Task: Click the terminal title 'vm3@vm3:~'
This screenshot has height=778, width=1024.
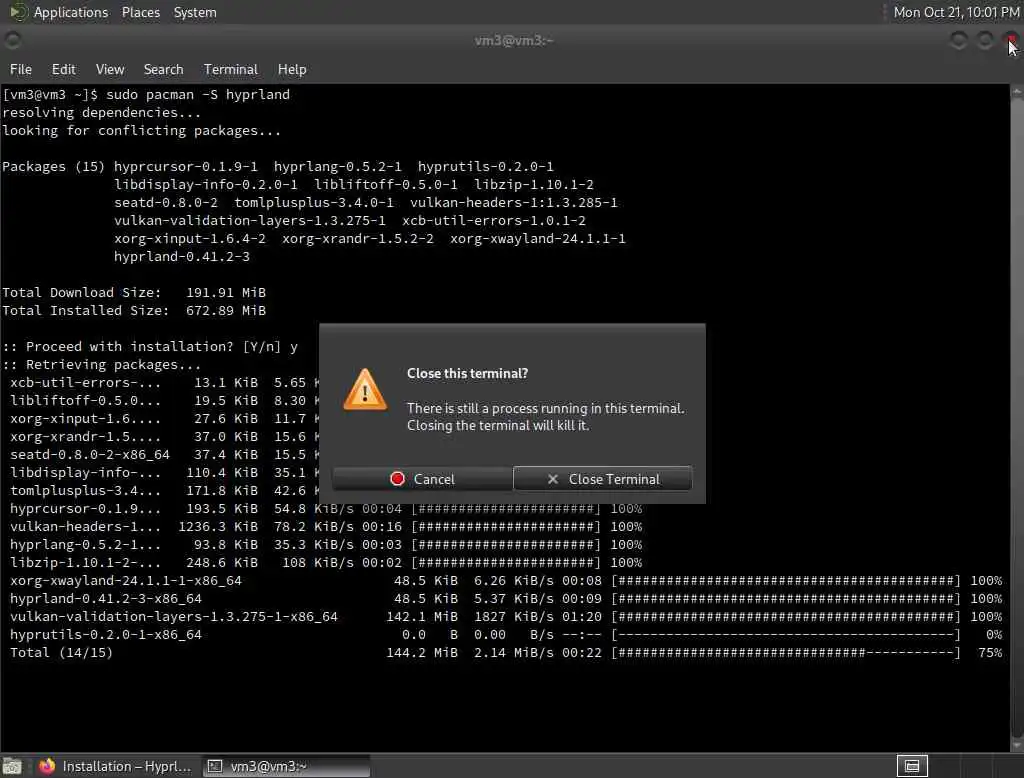Action: 514,41
